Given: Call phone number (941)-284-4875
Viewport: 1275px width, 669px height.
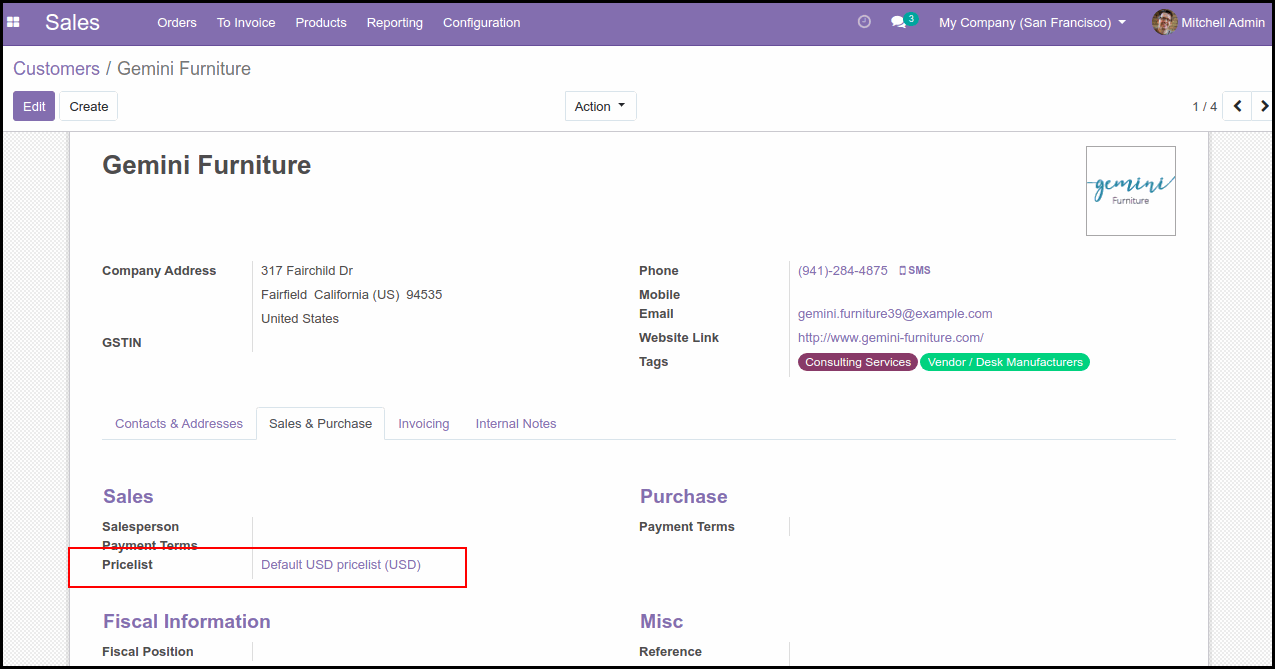Looking at the screenshot, I should (842, 271).
